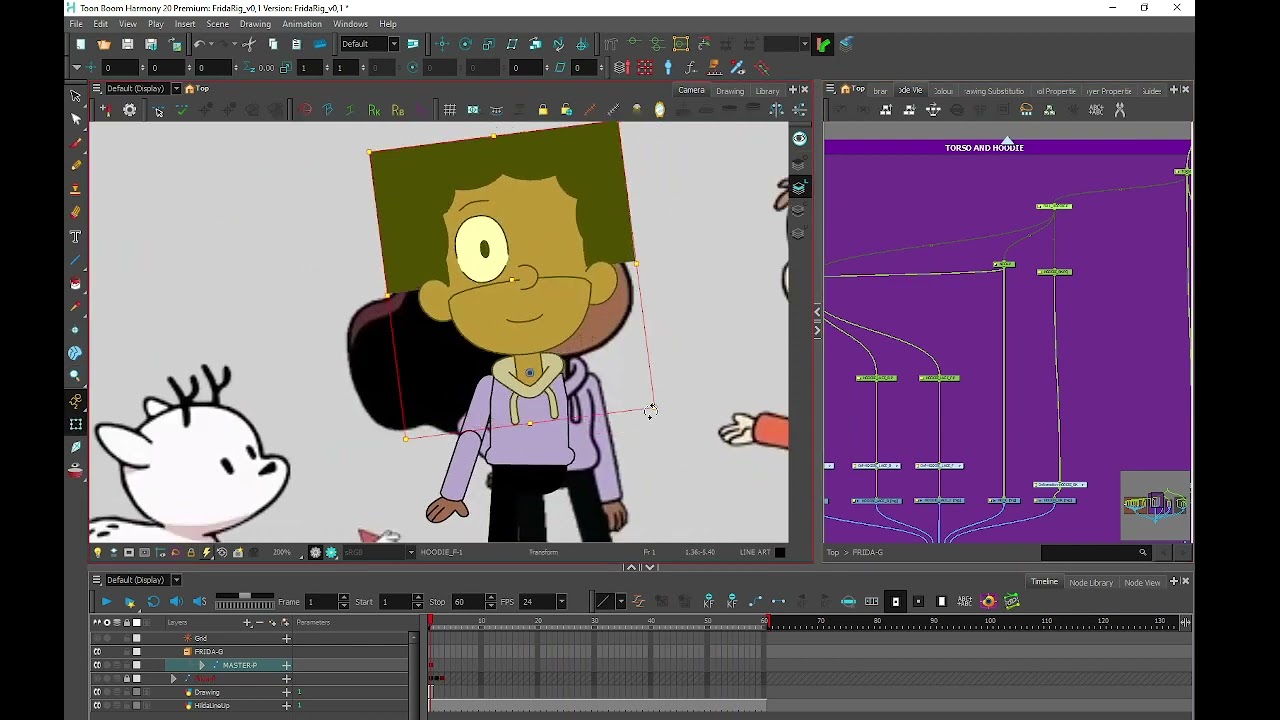This screenshot has height=720, width=1280.
Task: Click the Cut scissors icon
Action: coord(249,44)
